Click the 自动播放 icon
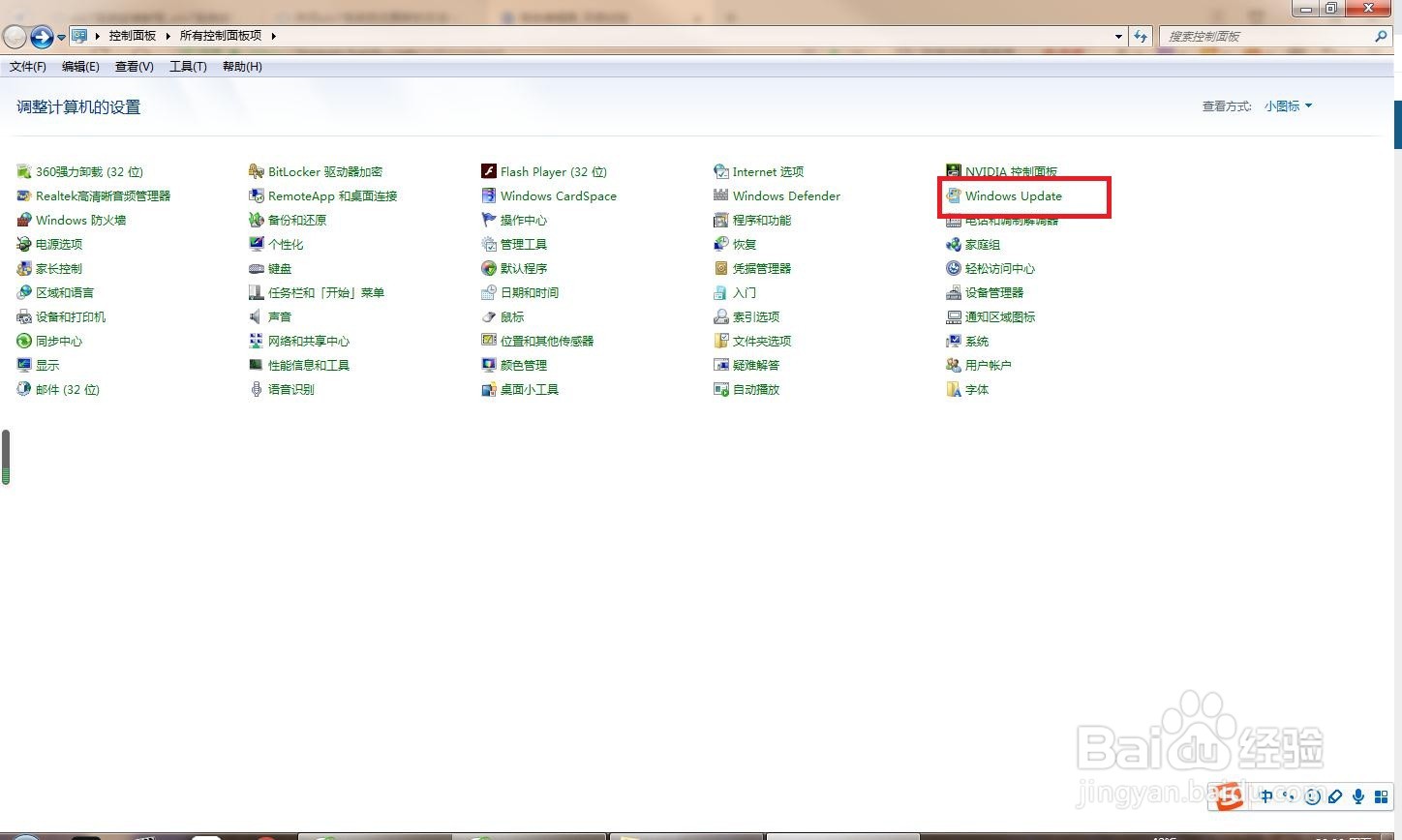The width and height of the screenshot is (1402, 840). pos(721,389)
